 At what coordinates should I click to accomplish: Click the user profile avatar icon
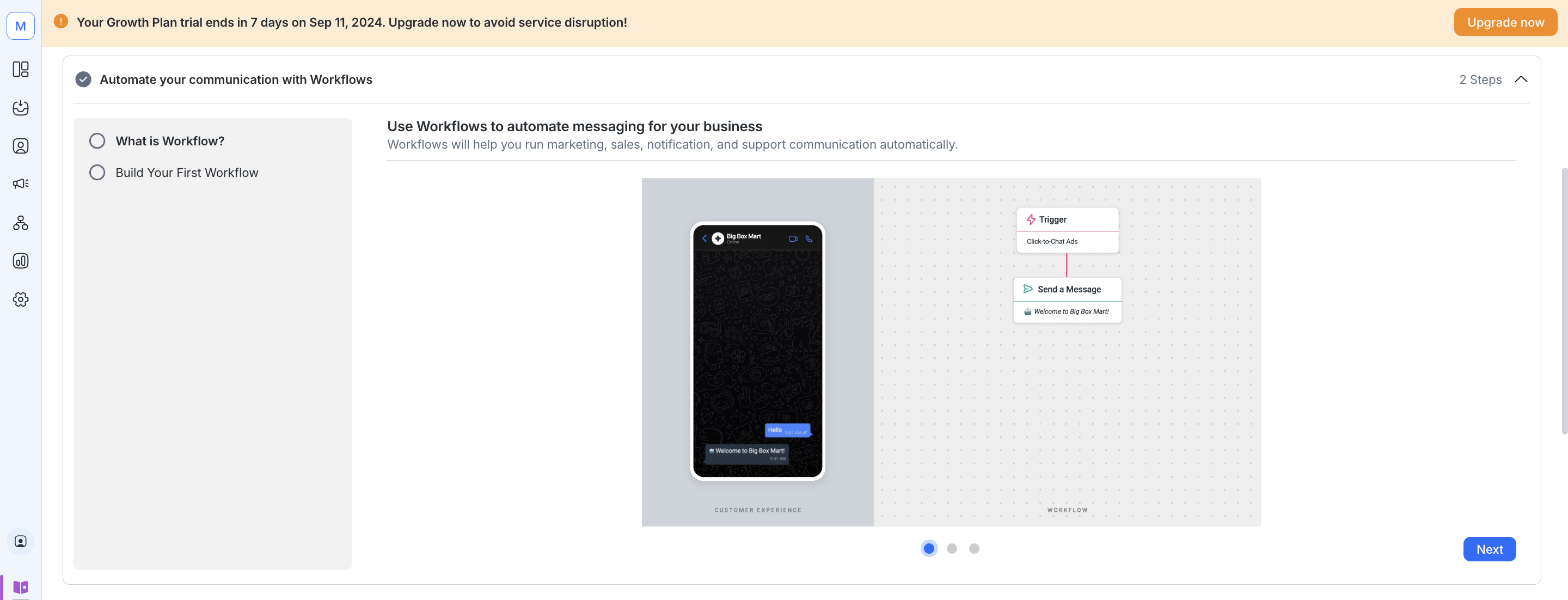pyautogui.click(x=21, y=541)
